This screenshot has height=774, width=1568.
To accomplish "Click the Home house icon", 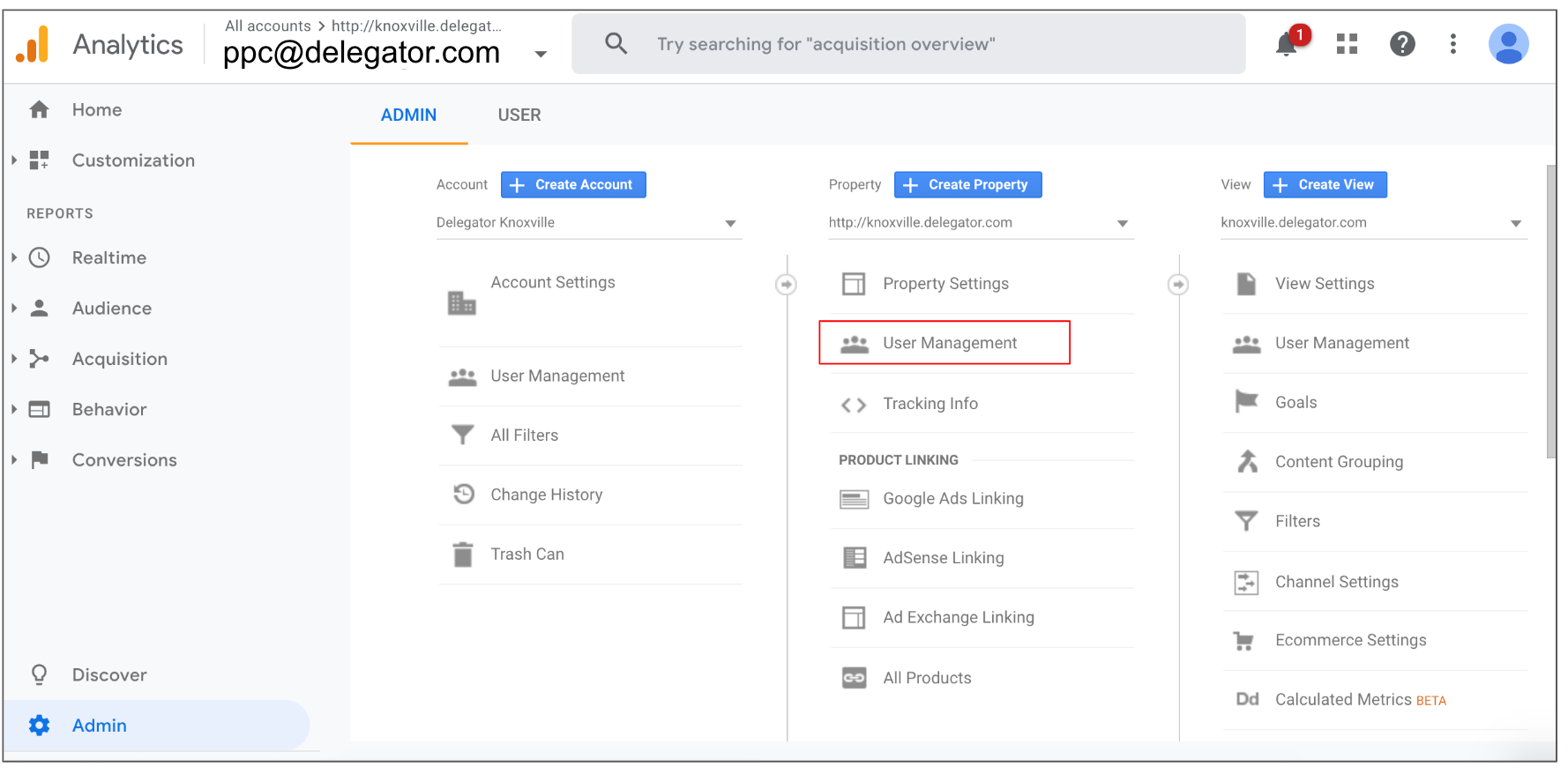I will (x=39, y=109).
